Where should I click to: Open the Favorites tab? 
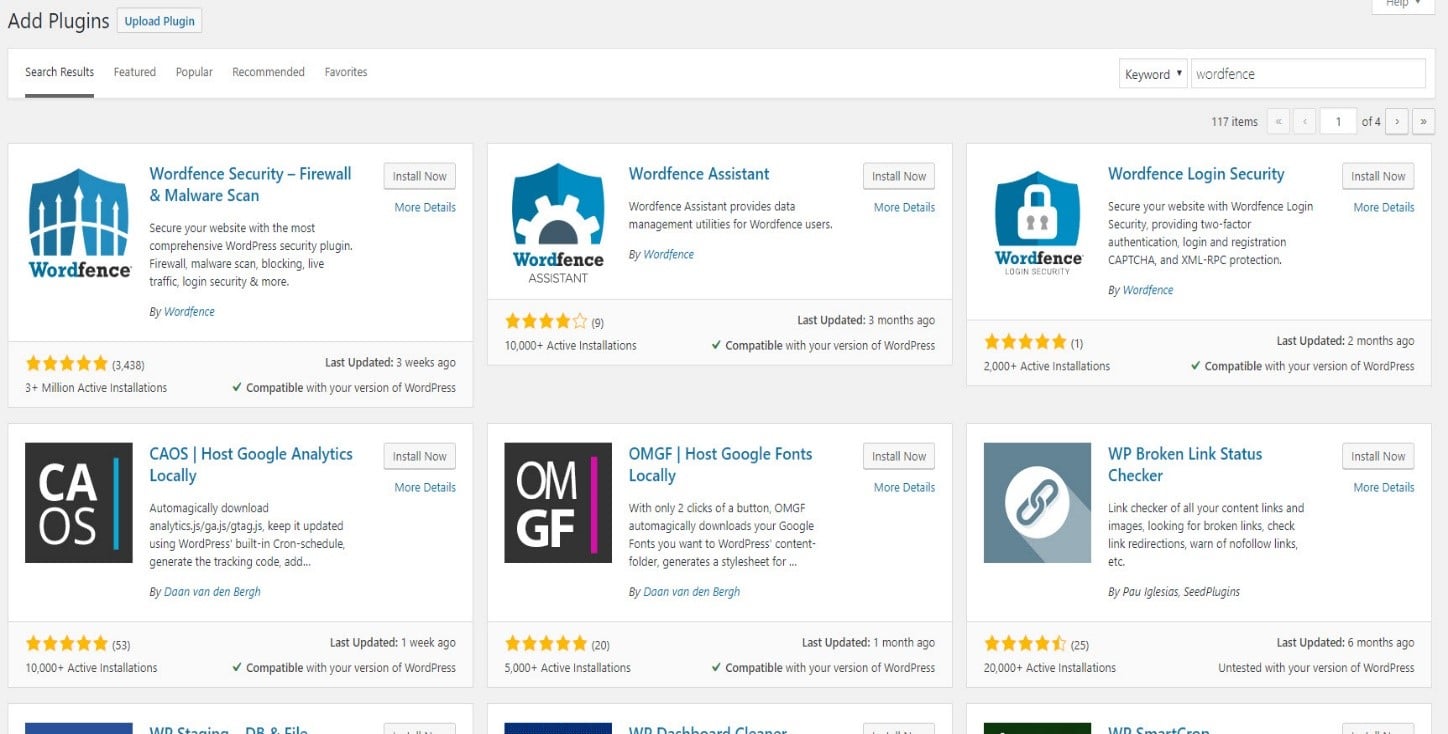point(346,72)
